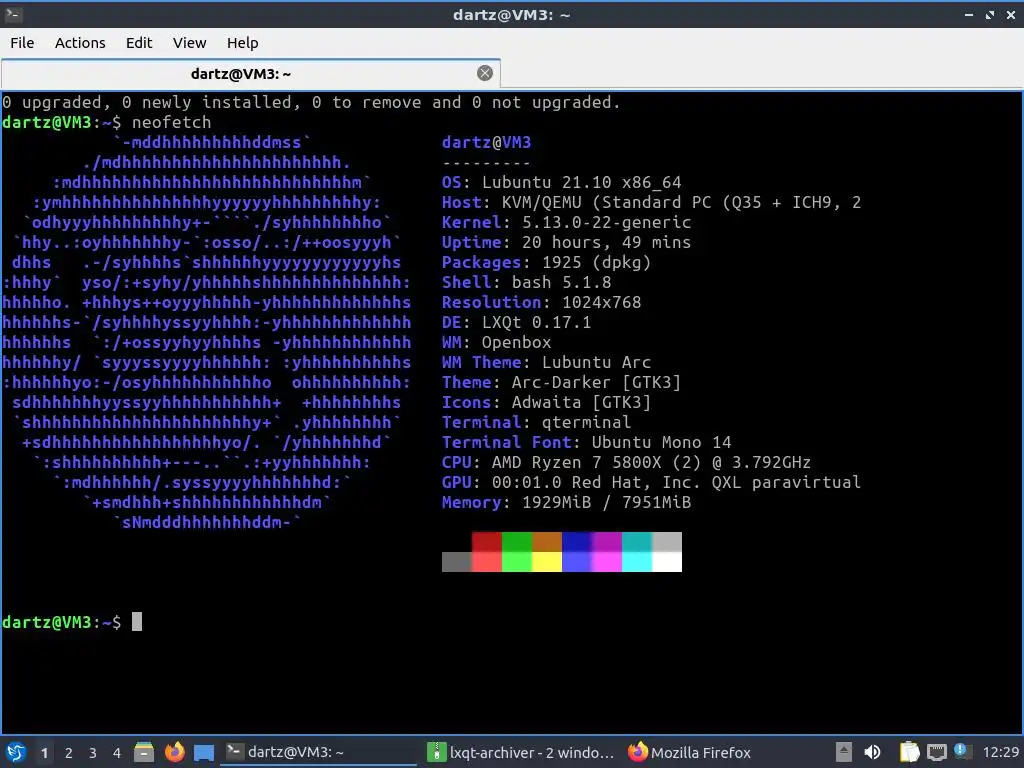
Task: Open the volume control tray icon
Action: [872, 752]
